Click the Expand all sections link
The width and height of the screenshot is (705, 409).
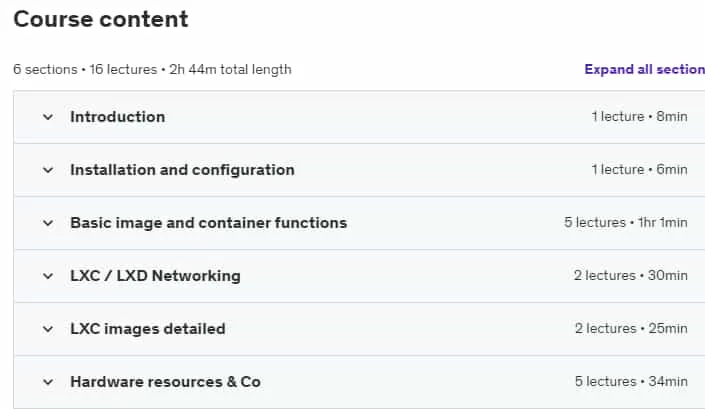point(644,69)
